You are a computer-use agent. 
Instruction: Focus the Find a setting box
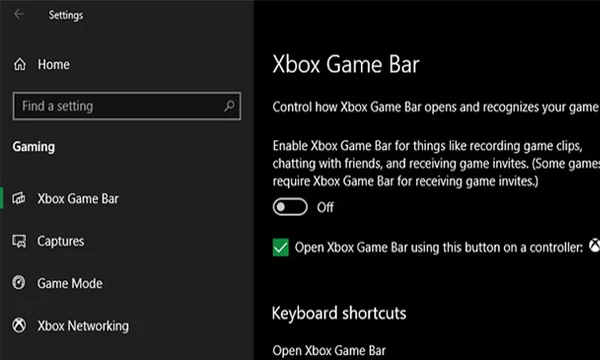tap(127, 106)
